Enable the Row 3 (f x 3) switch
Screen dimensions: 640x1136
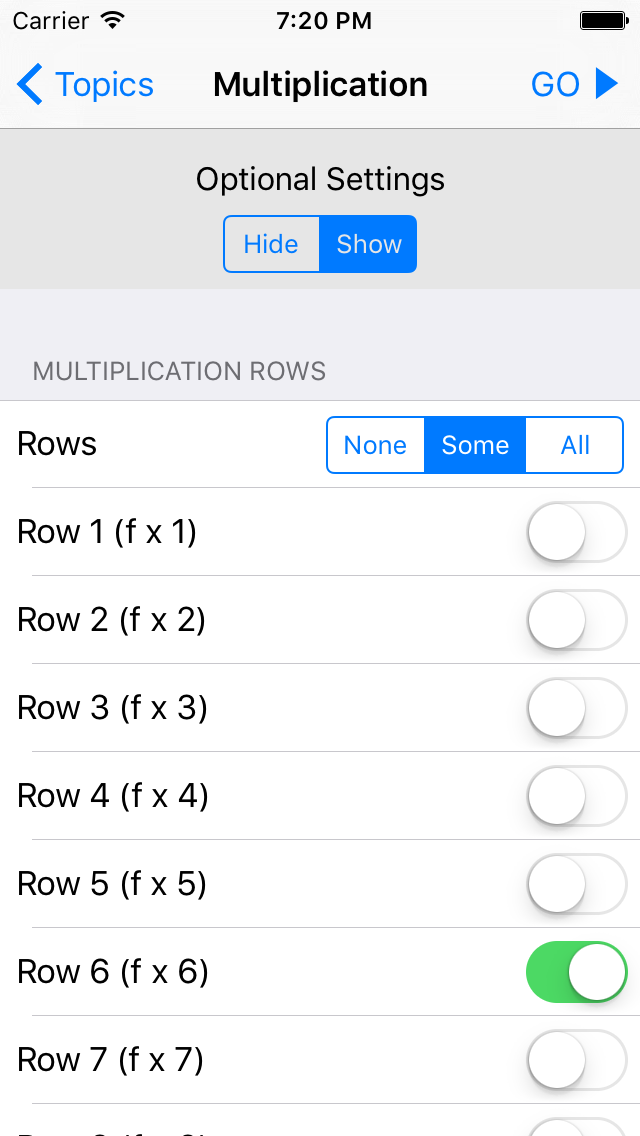pos(577,708)
